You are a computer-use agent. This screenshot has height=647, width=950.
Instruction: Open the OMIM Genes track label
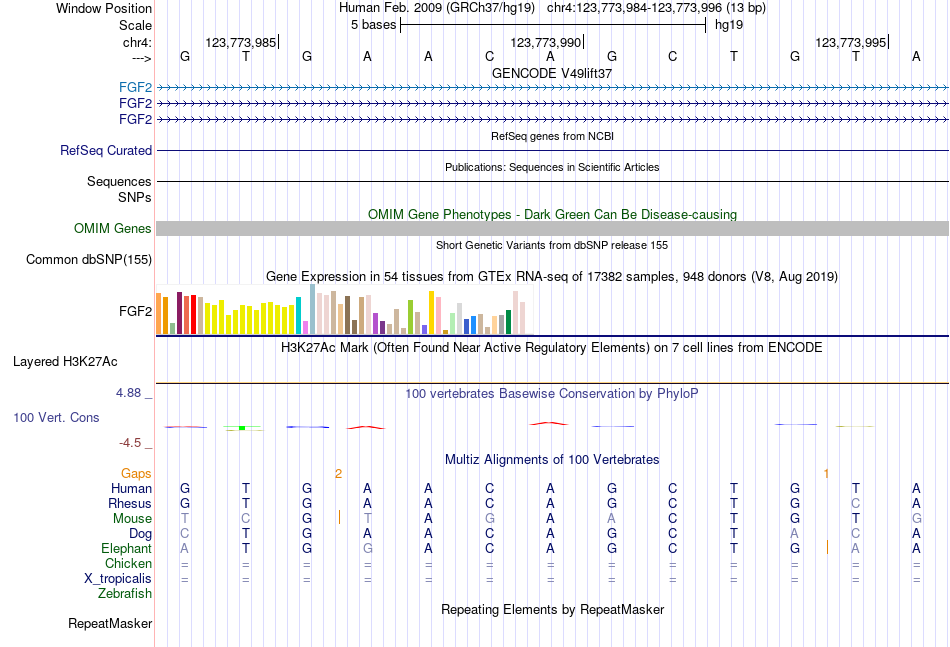[112, 228]
